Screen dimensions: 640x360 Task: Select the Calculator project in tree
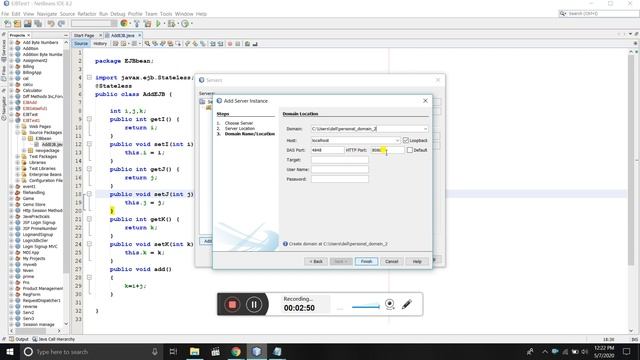tap(32, 91)
